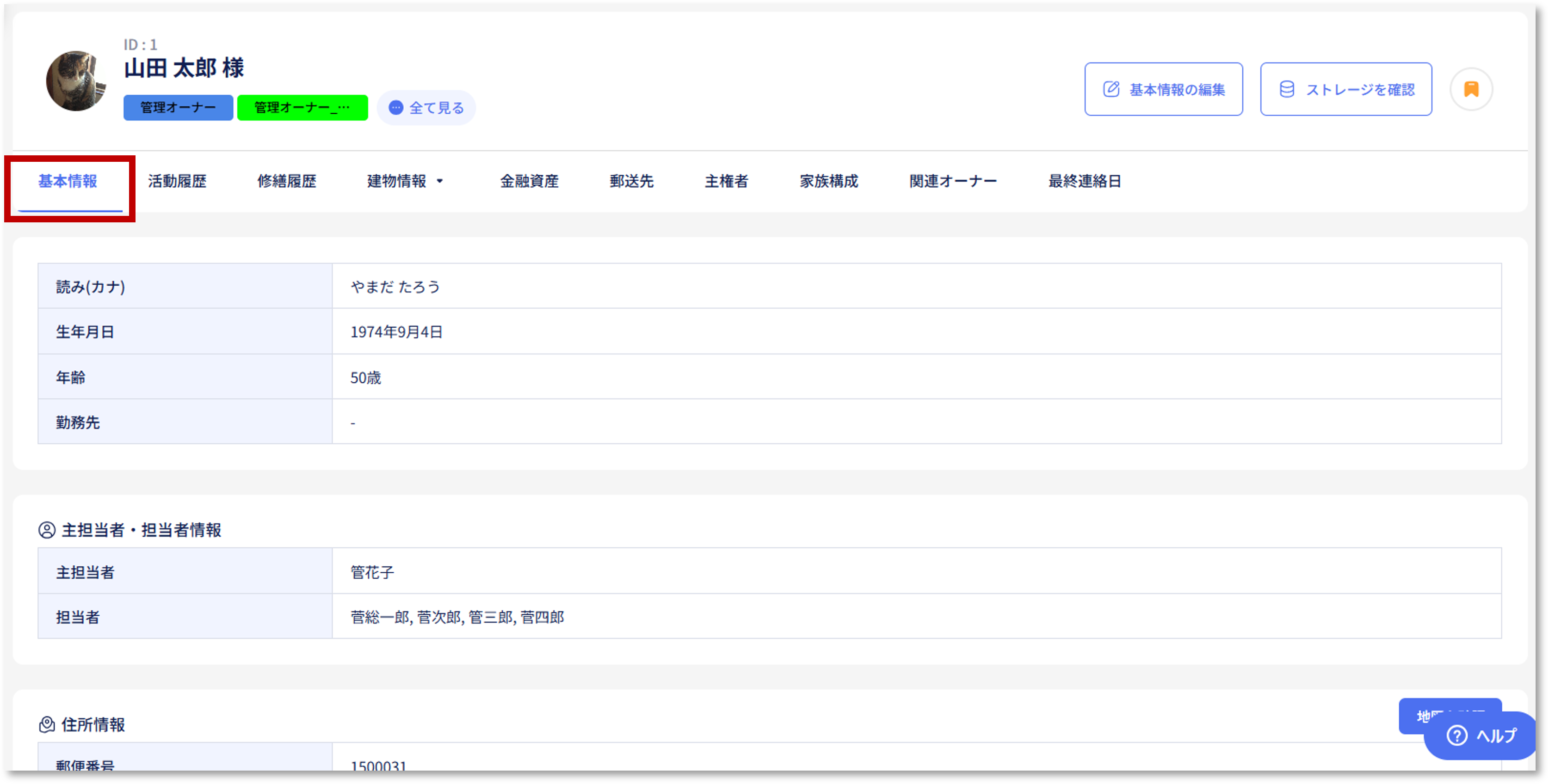The width and height of the screenshot is (1549, 784).
Task: Click the 年齢 row label
Action: coord(70,377)
